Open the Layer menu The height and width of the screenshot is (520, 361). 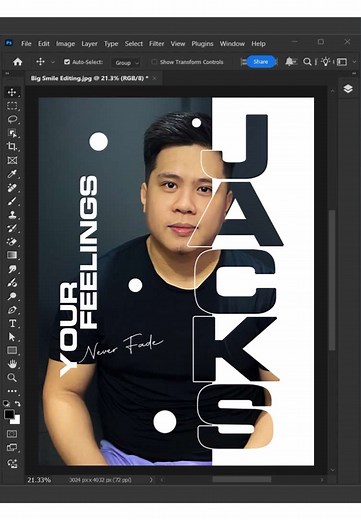coord(89,44)
